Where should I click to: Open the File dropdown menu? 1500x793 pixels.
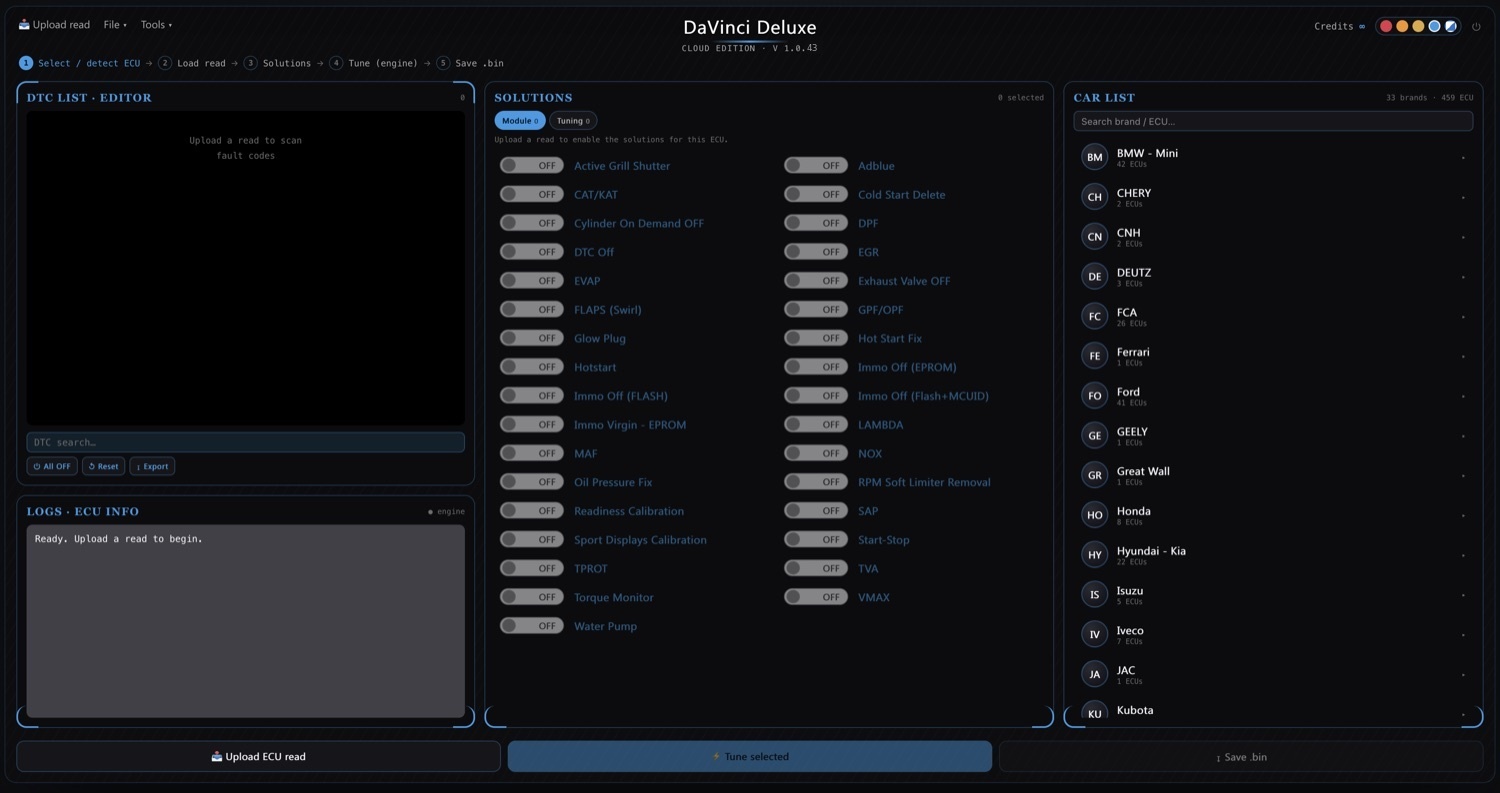[115, 25]
